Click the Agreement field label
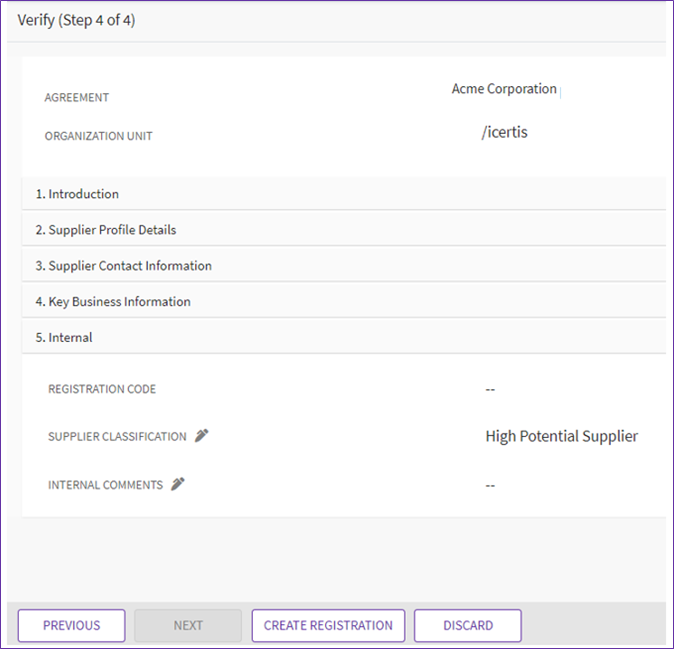Image resolution: width=674 pixels, height=649 pixels. (x=77, y=98)
